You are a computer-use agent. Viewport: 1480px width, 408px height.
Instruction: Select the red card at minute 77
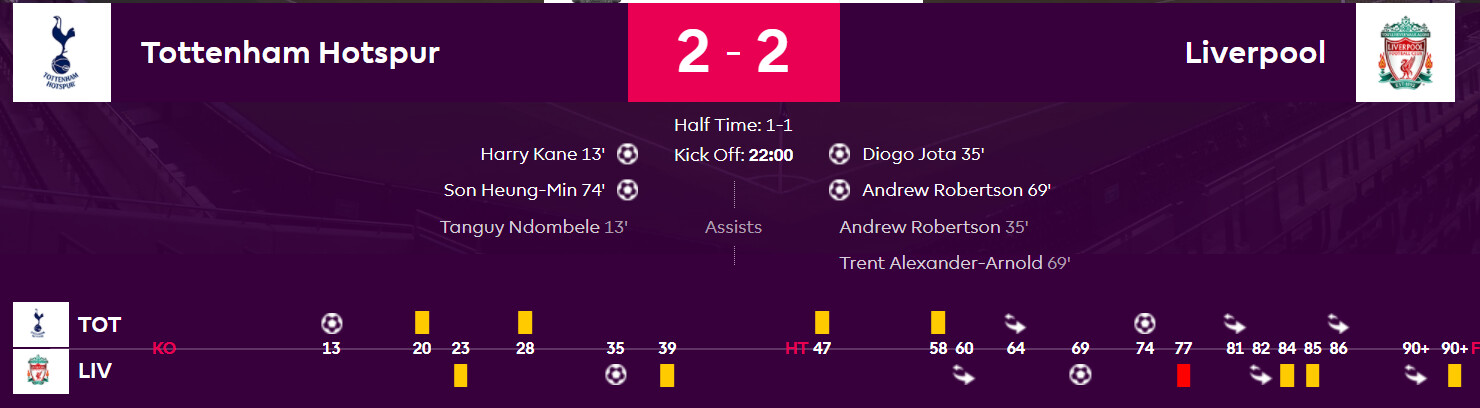(1184, 375)
